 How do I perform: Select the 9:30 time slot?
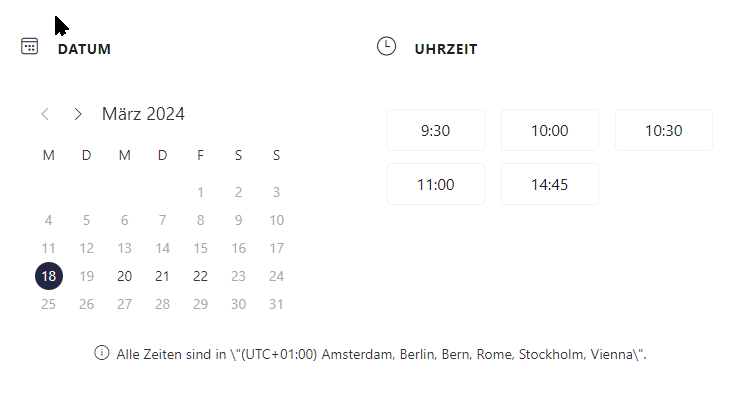(435, 130)
